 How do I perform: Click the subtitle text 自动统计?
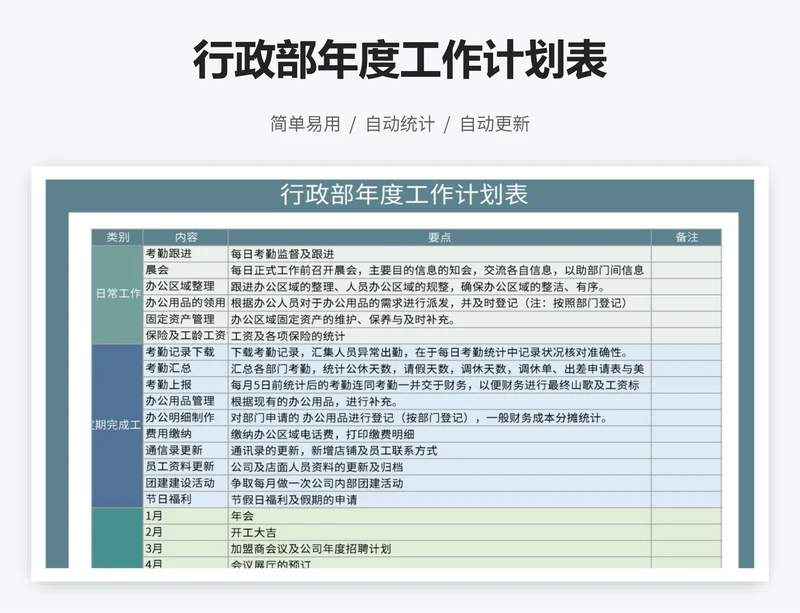(x=400, y=124)
